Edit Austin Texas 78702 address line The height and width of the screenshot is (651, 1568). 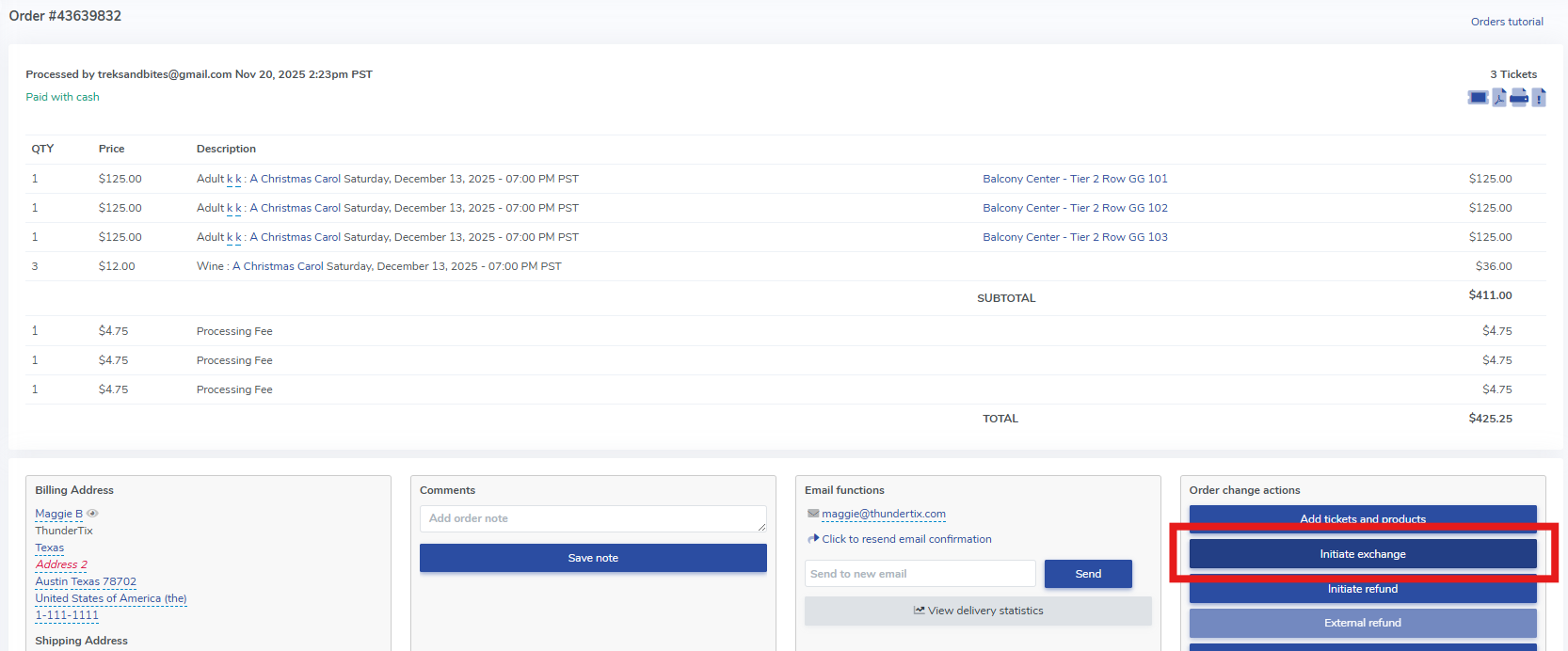coord(86,581)
